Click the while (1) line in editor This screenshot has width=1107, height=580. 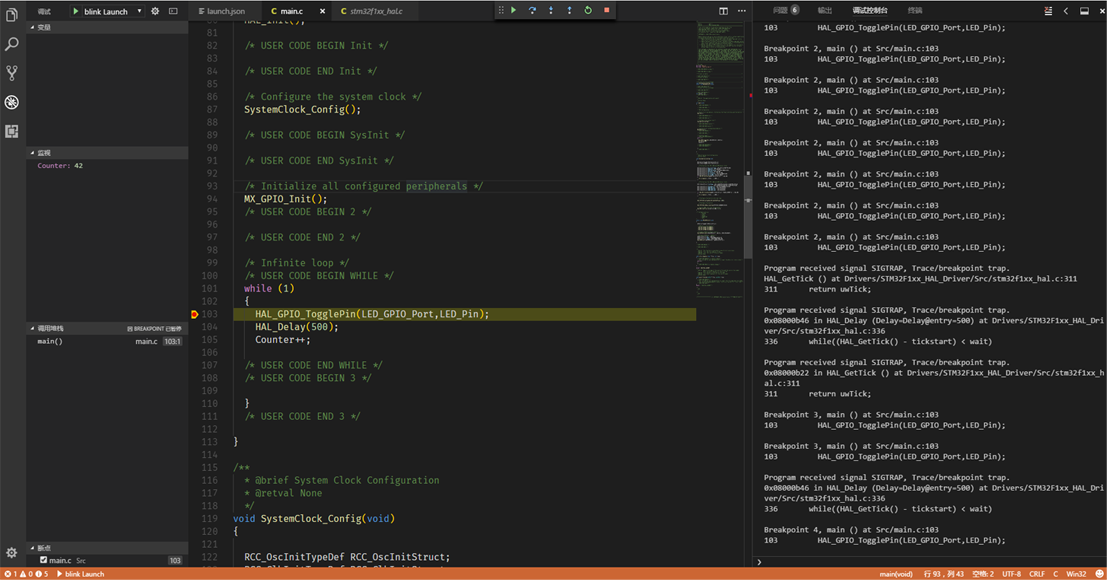coord(269,289)
